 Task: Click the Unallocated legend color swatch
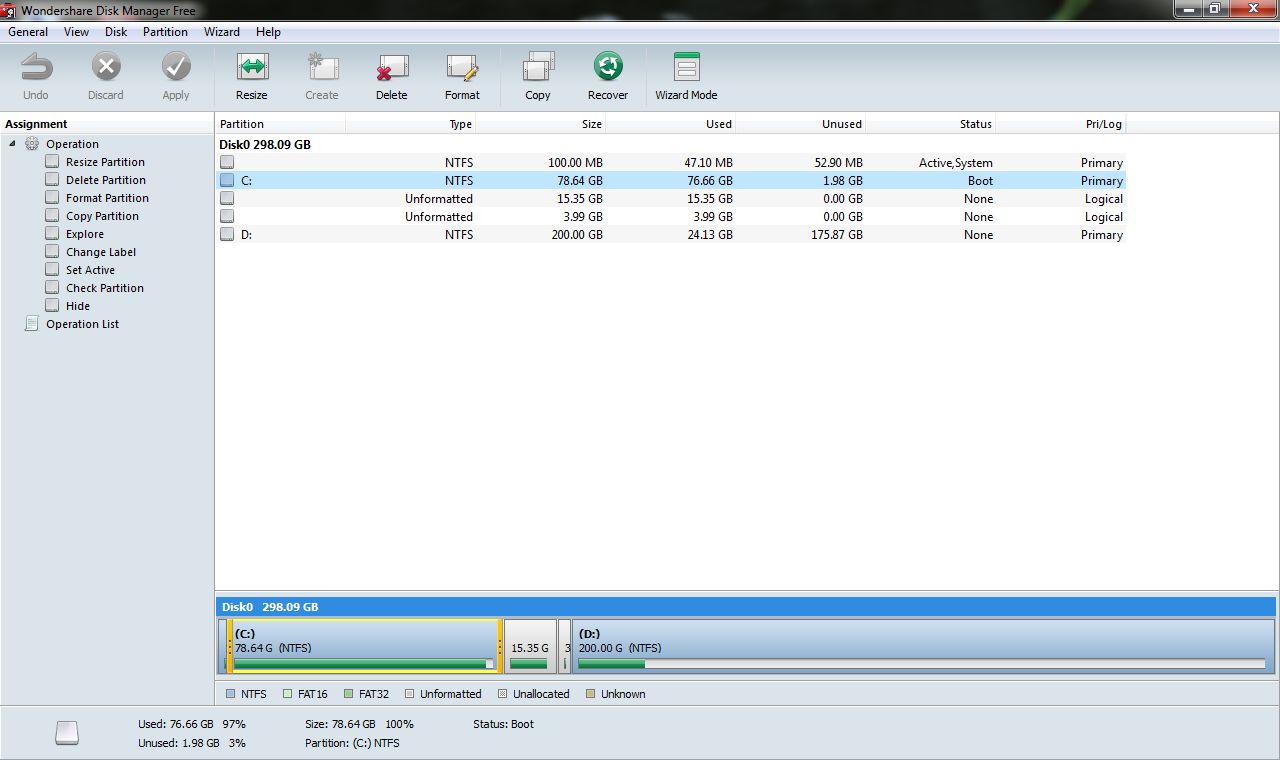point(503,693)
